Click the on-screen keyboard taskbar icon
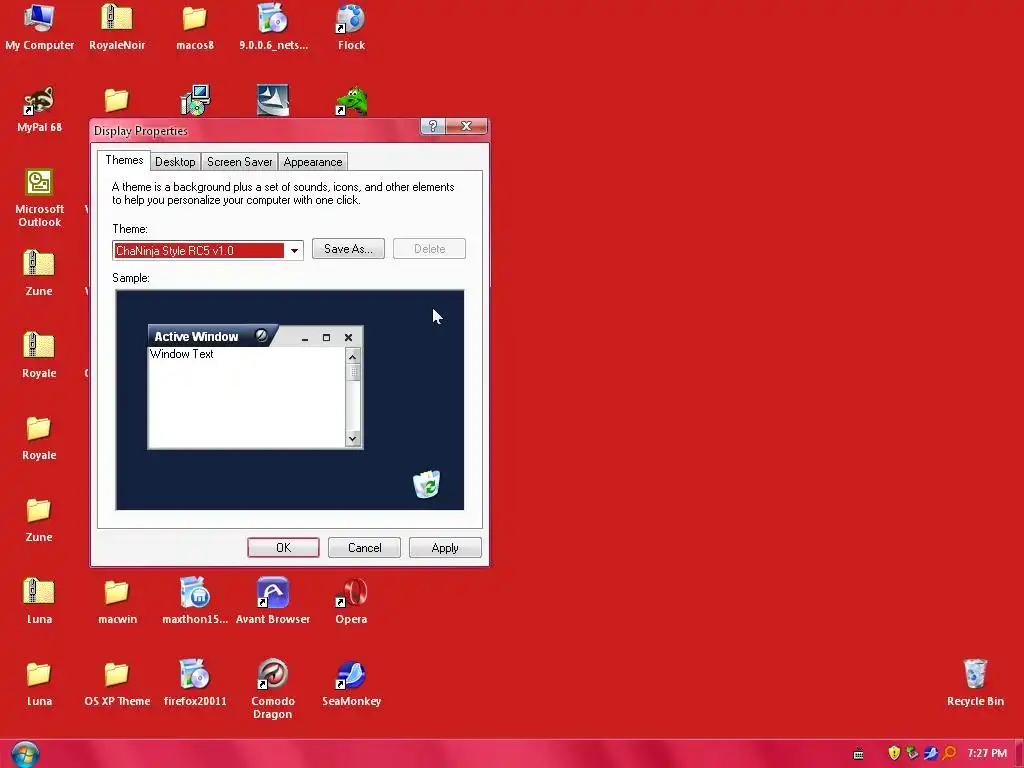The width and height of the screenshot is (1024, 768). tap(859, 754)
